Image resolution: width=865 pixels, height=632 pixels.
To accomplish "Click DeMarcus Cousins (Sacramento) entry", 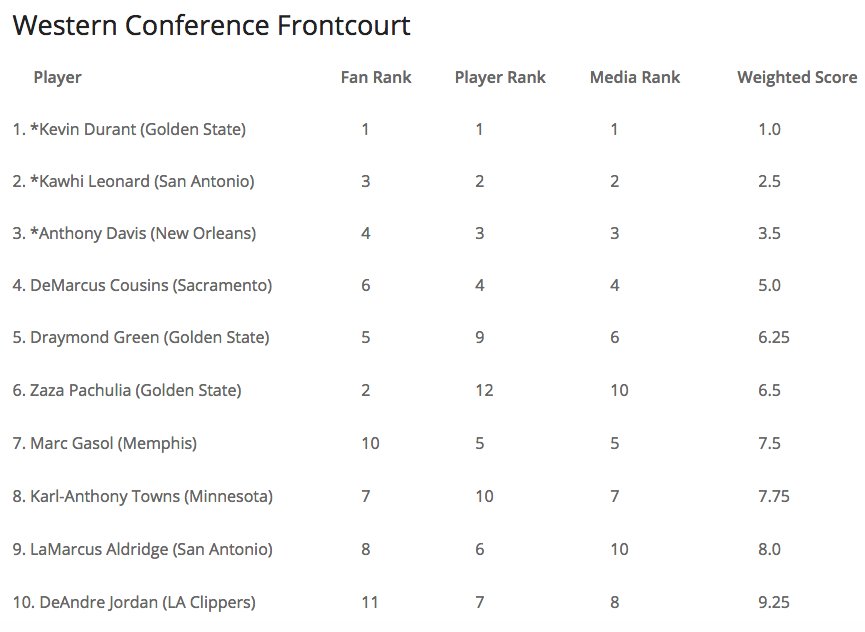I will (142, 286).
